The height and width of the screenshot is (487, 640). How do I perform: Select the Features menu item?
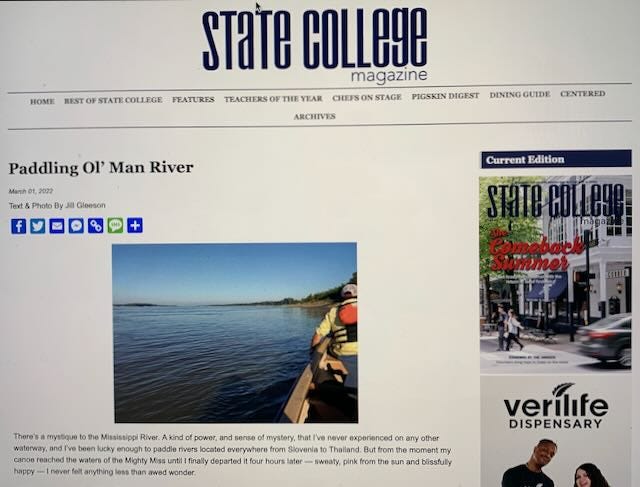tap(193, 100)
